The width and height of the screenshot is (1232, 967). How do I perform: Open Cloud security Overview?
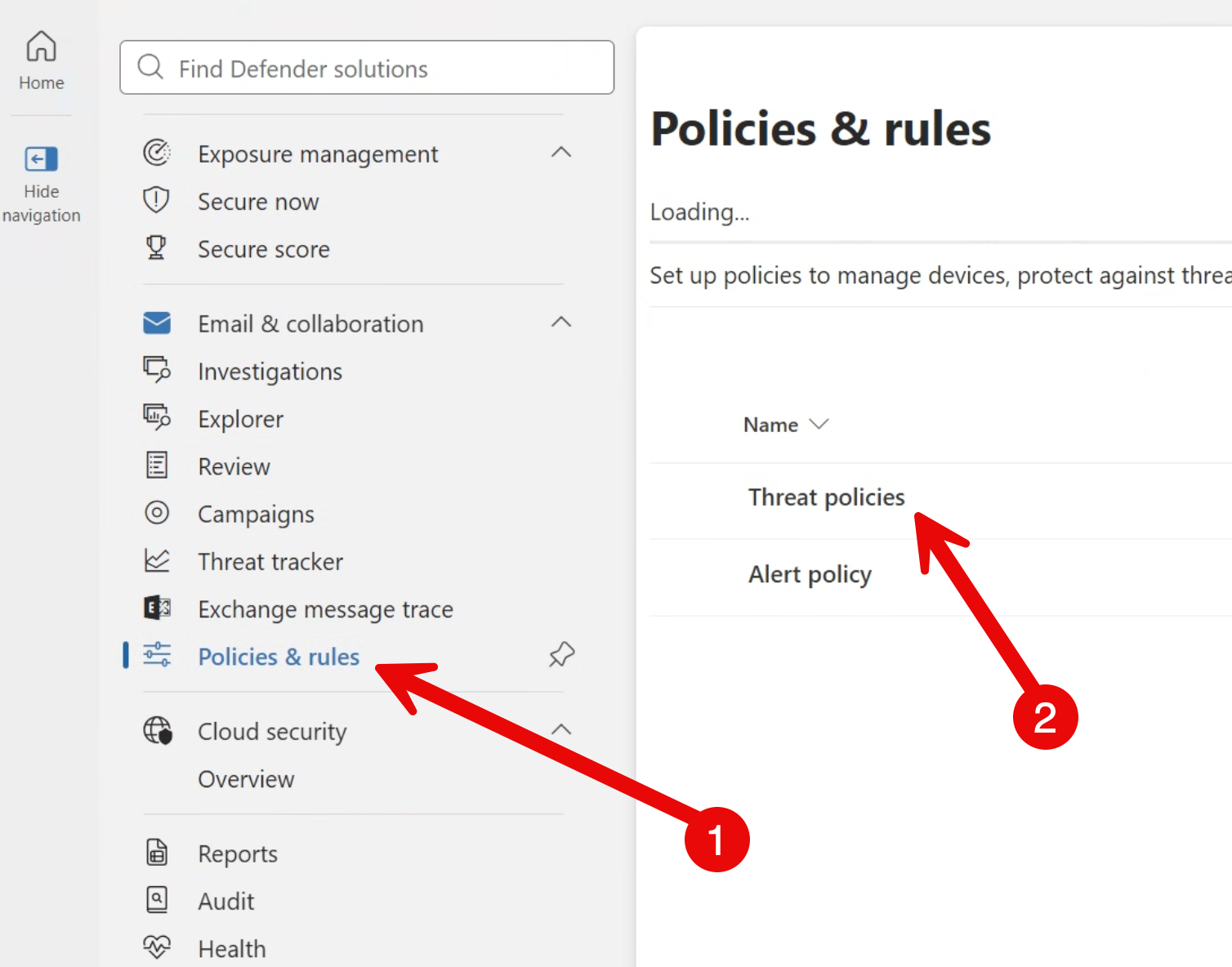click(246, 779)
